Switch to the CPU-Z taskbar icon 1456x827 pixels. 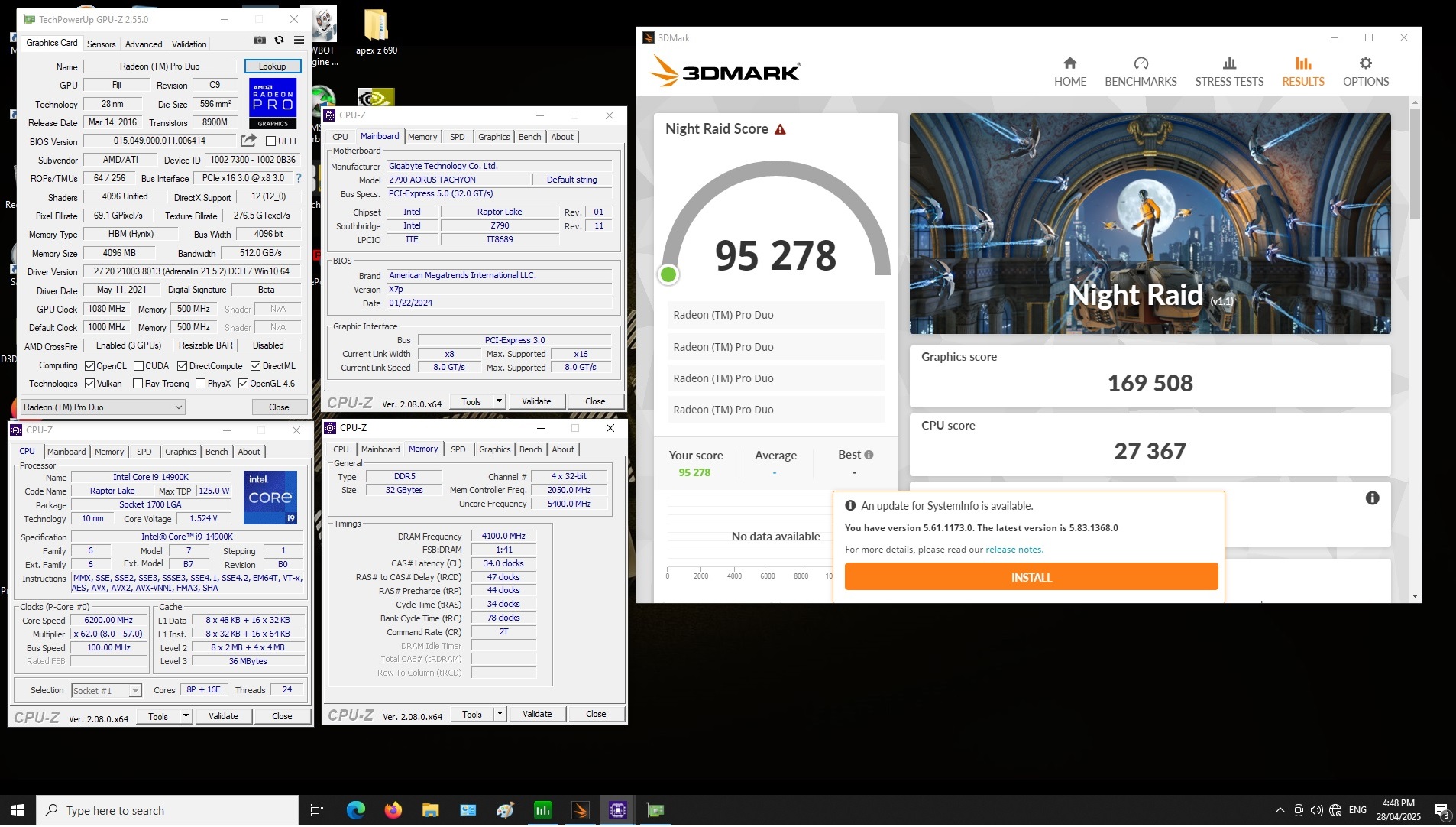[618, 811]
